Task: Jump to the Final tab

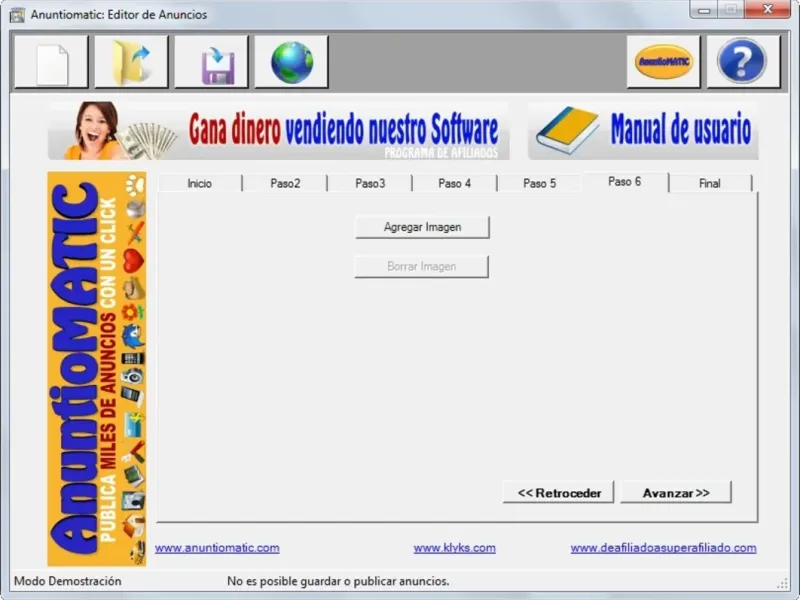Action: coord(710,183)
